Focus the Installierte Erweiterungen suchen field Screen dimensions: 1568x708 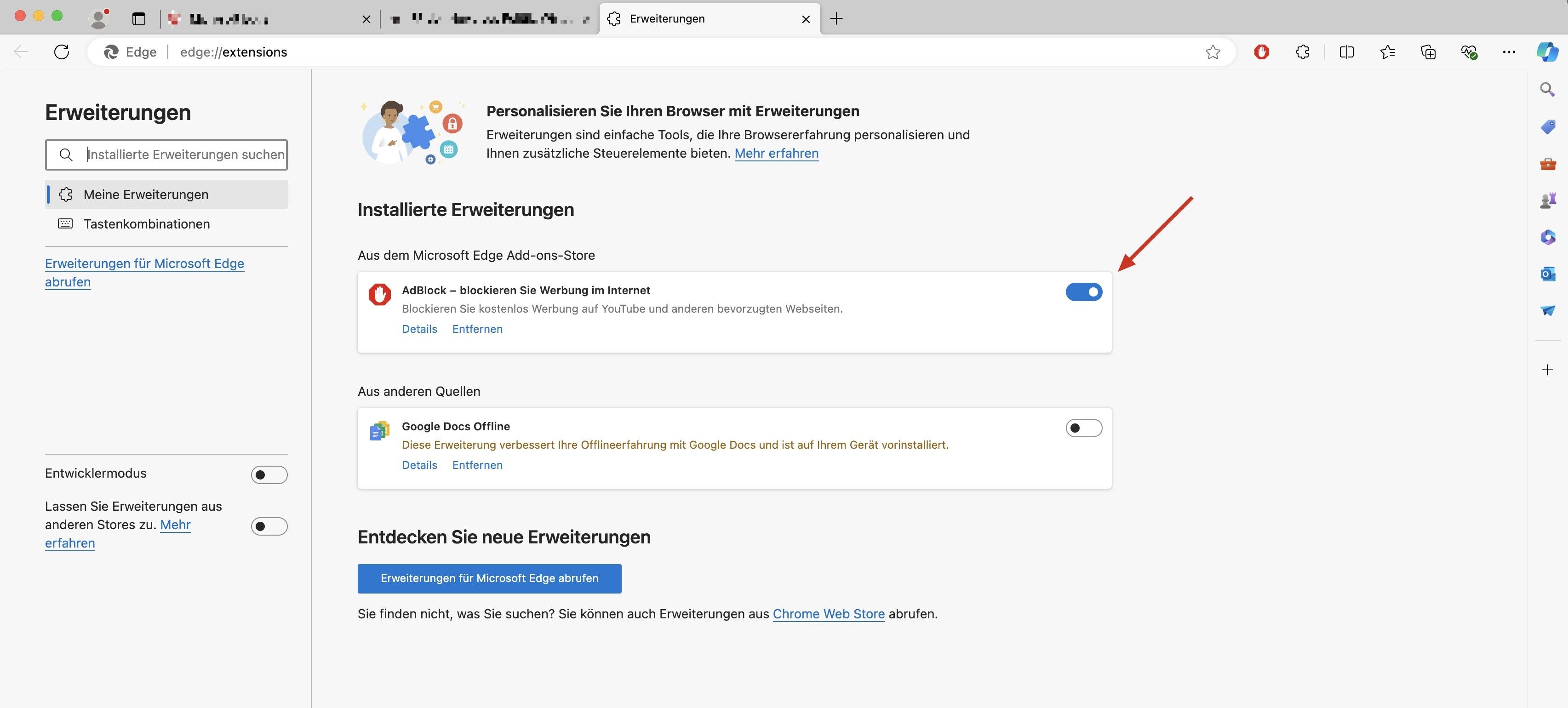(x=185, y=154)
